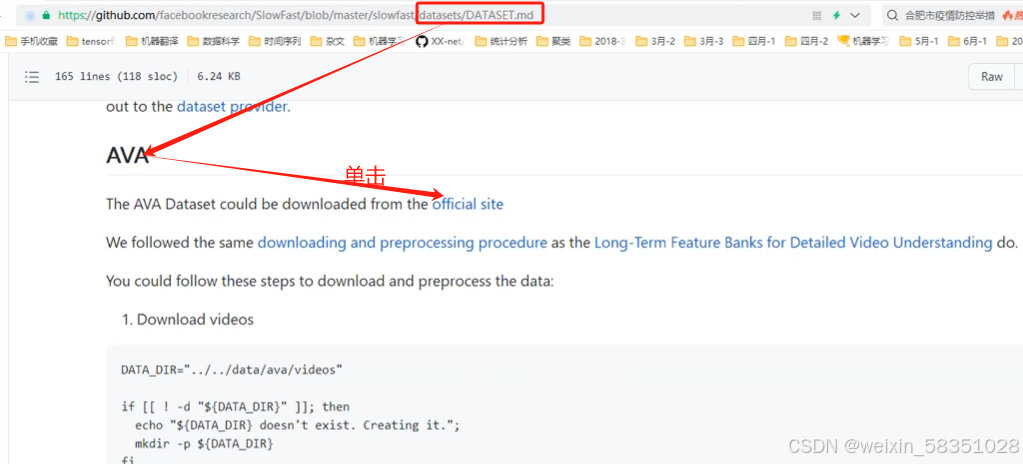Open the 数据科学 bookmark folder
This screenshot has width=1023, height=464.
[x=213, y=41]
